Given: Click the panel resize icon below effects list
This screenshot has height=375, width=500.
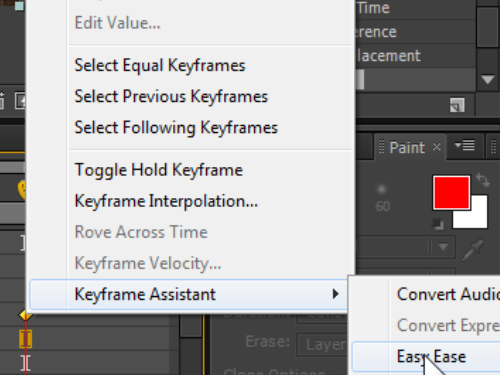Looking at the screenshot, I should [x=457, y=105].
